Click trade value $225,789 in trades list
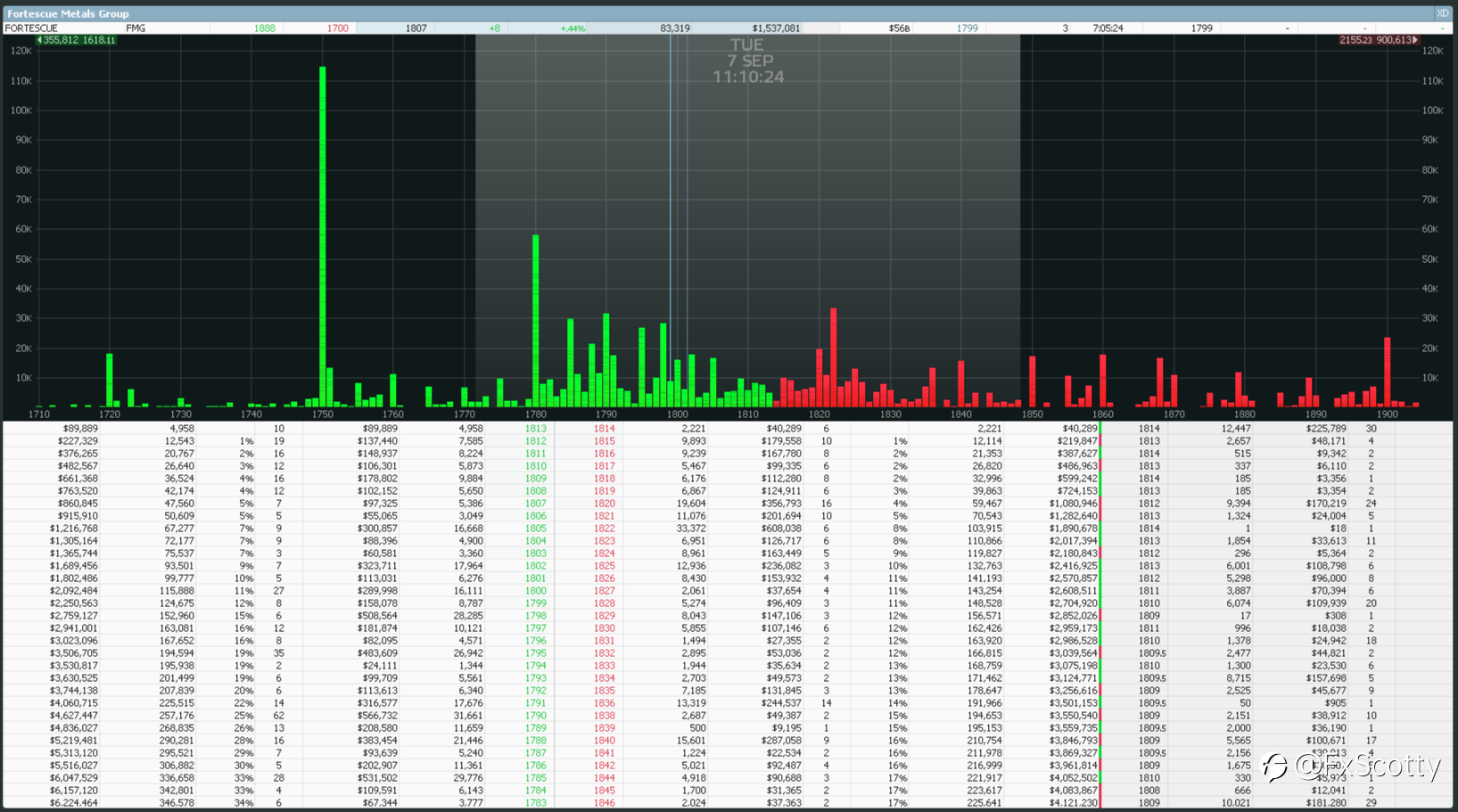 coord(1325,429)
